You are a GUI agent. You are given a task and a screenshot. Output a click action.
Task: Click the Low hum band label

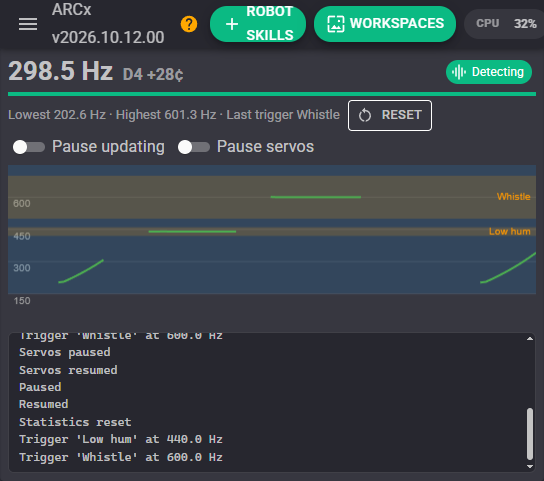(509, 231)
